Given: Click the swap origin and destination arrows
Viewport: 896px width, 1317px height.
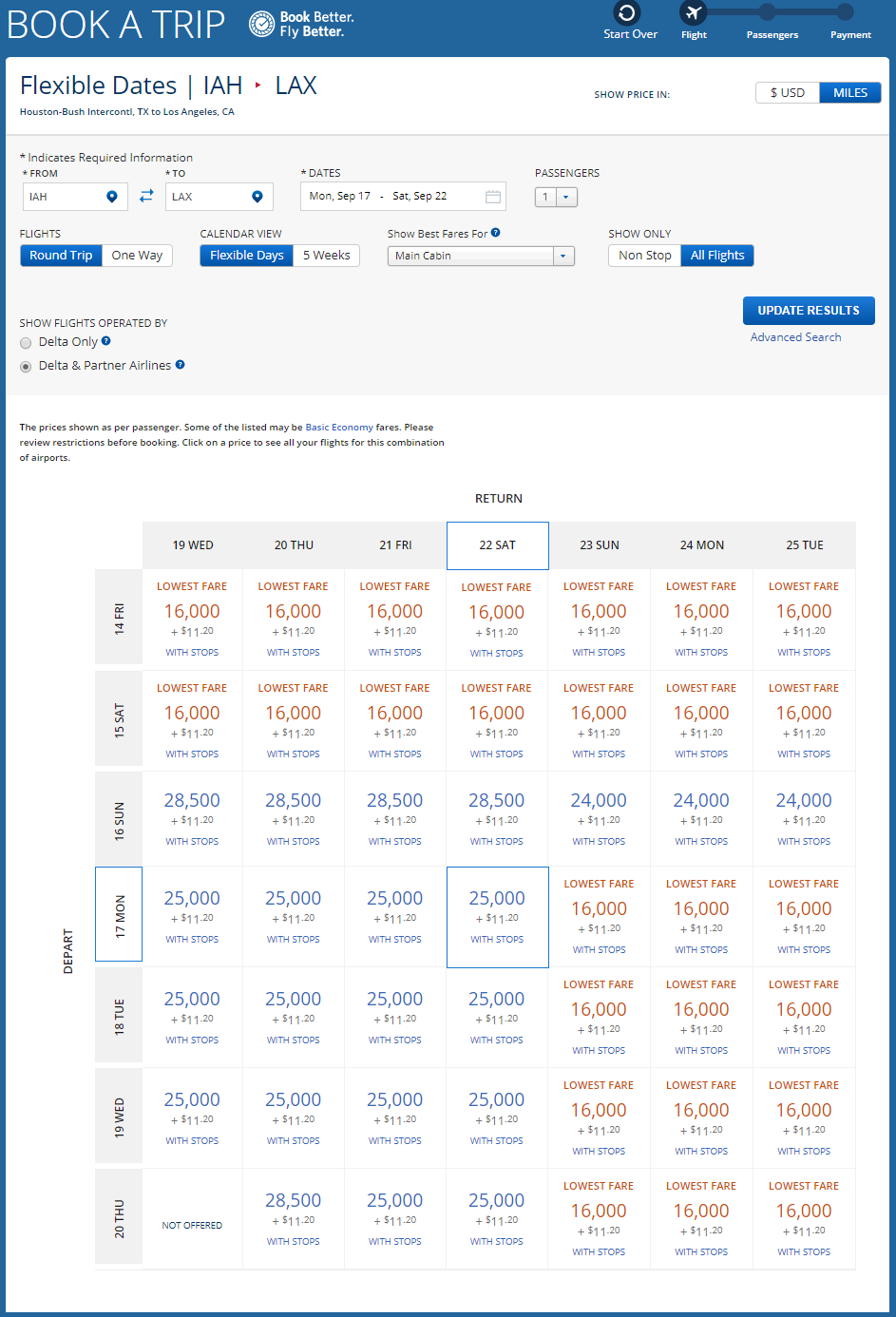Looking at the screenshot, I should coord(146,196).
